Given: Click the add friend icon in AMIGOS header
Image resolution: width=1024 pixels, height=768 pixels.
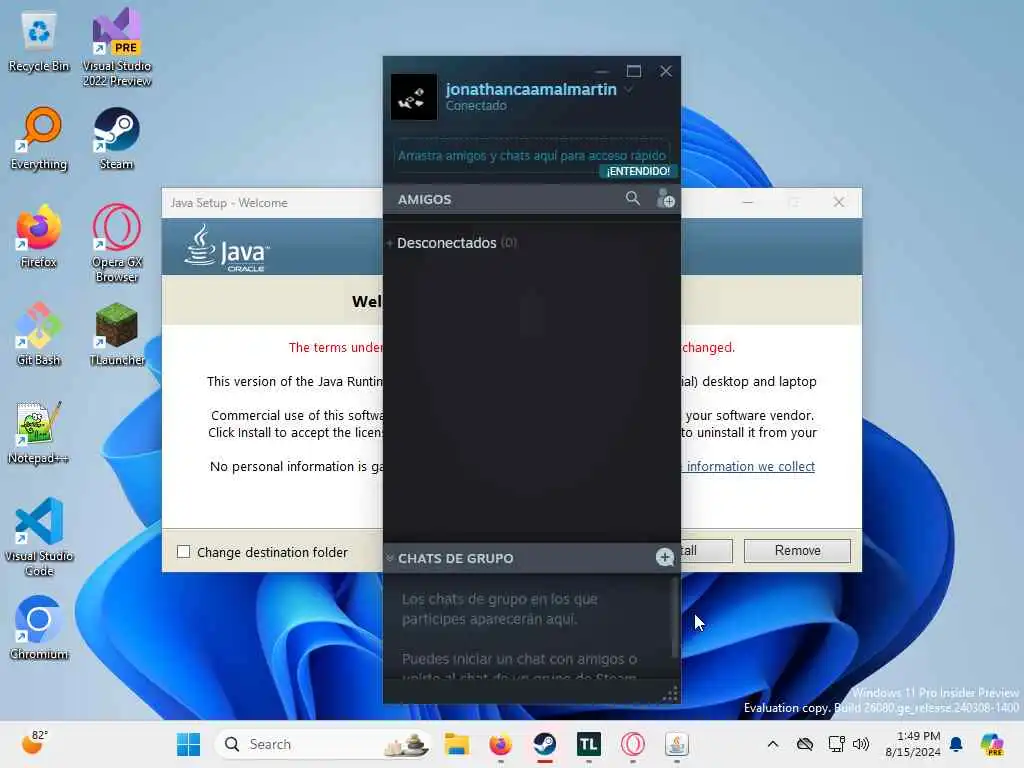Looking at the screenshot, I should coord(665,199).
